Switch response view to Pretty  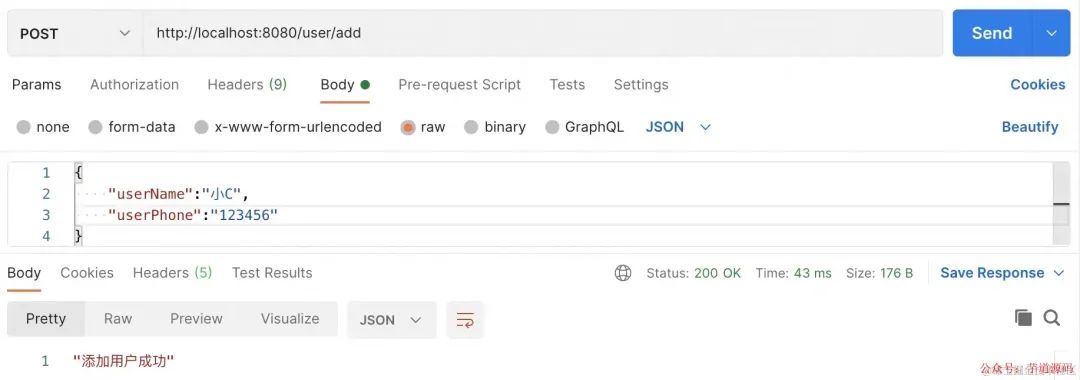(45, 319)
